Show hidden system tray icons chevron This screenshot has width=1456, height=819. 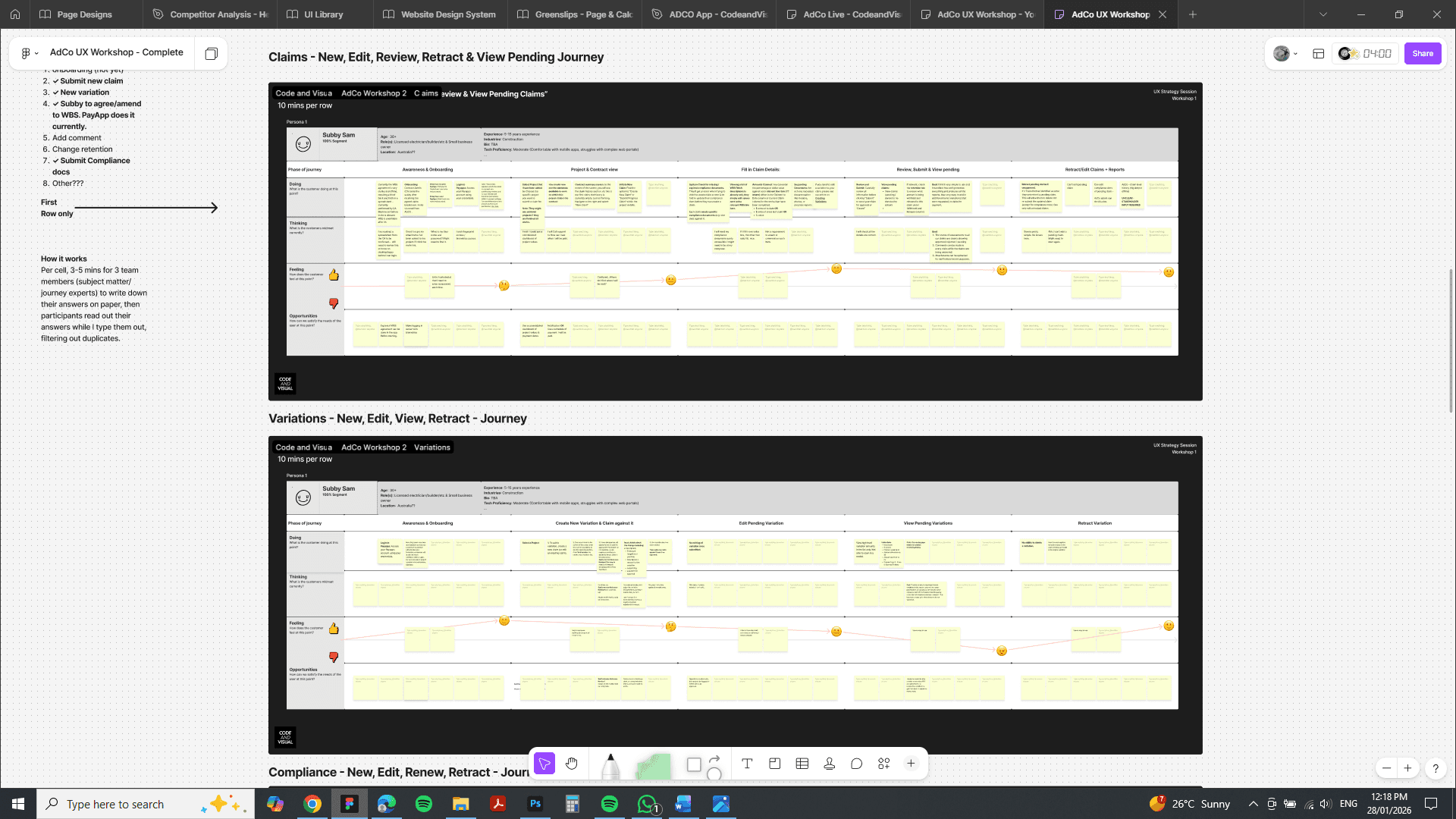(x=1254, y=804)
